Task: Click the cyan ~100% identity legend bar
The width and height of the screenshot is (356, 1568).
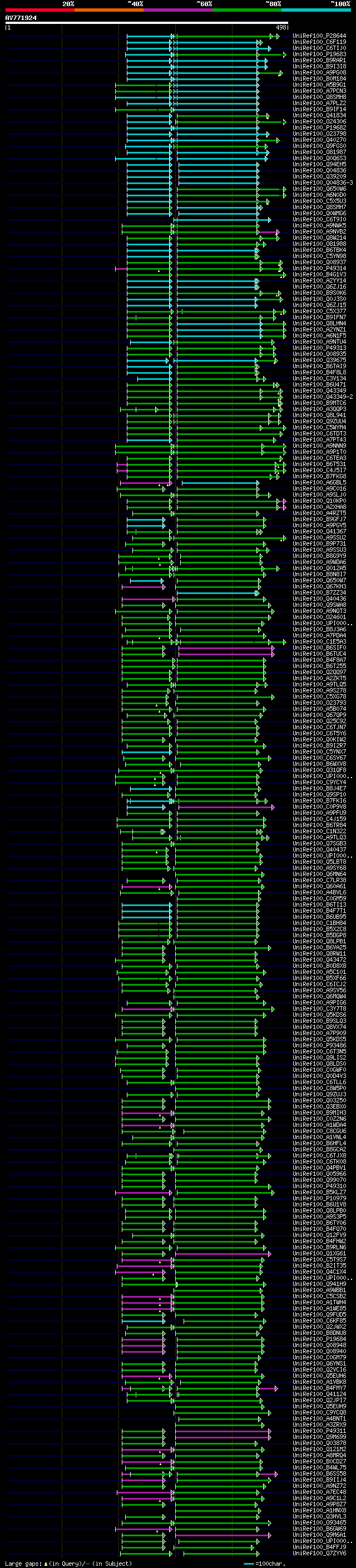Action: pos(316,10)
